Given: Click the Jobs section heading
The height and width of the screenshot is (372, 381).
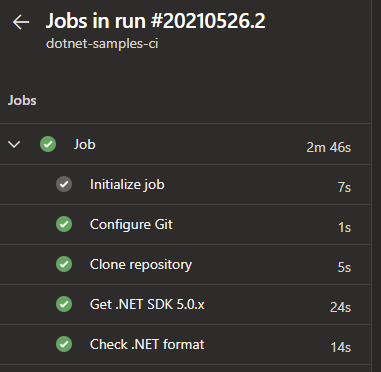Looking at the screenshot, I should click(x=22, y=100).
